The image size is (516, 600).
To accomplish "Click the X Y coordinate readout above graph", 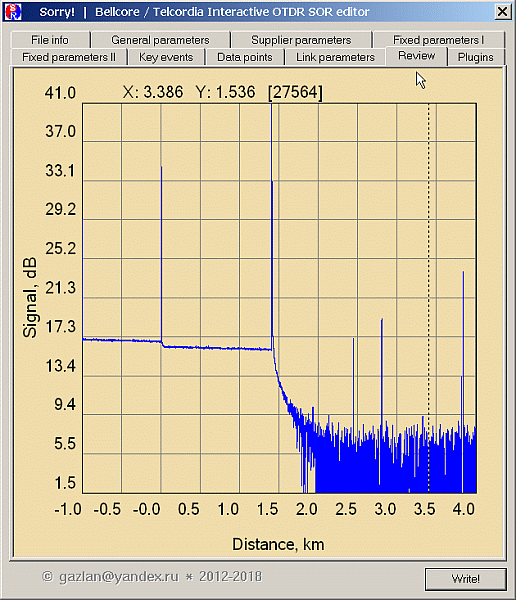I will tap(223, 92).
